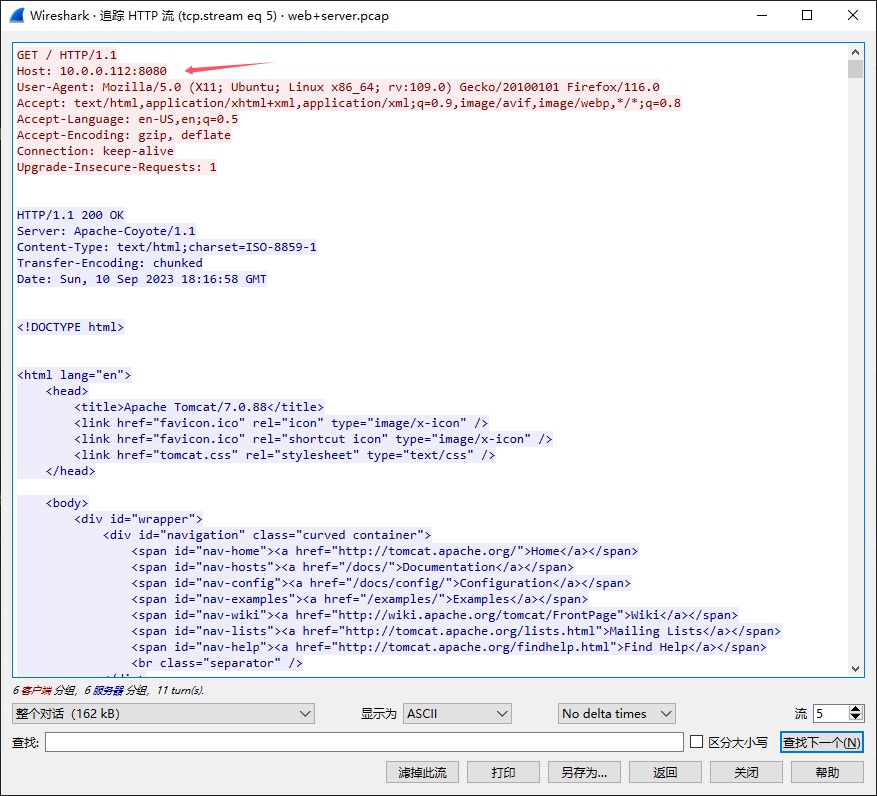Click the stream number field showing 5

point(831,714)
